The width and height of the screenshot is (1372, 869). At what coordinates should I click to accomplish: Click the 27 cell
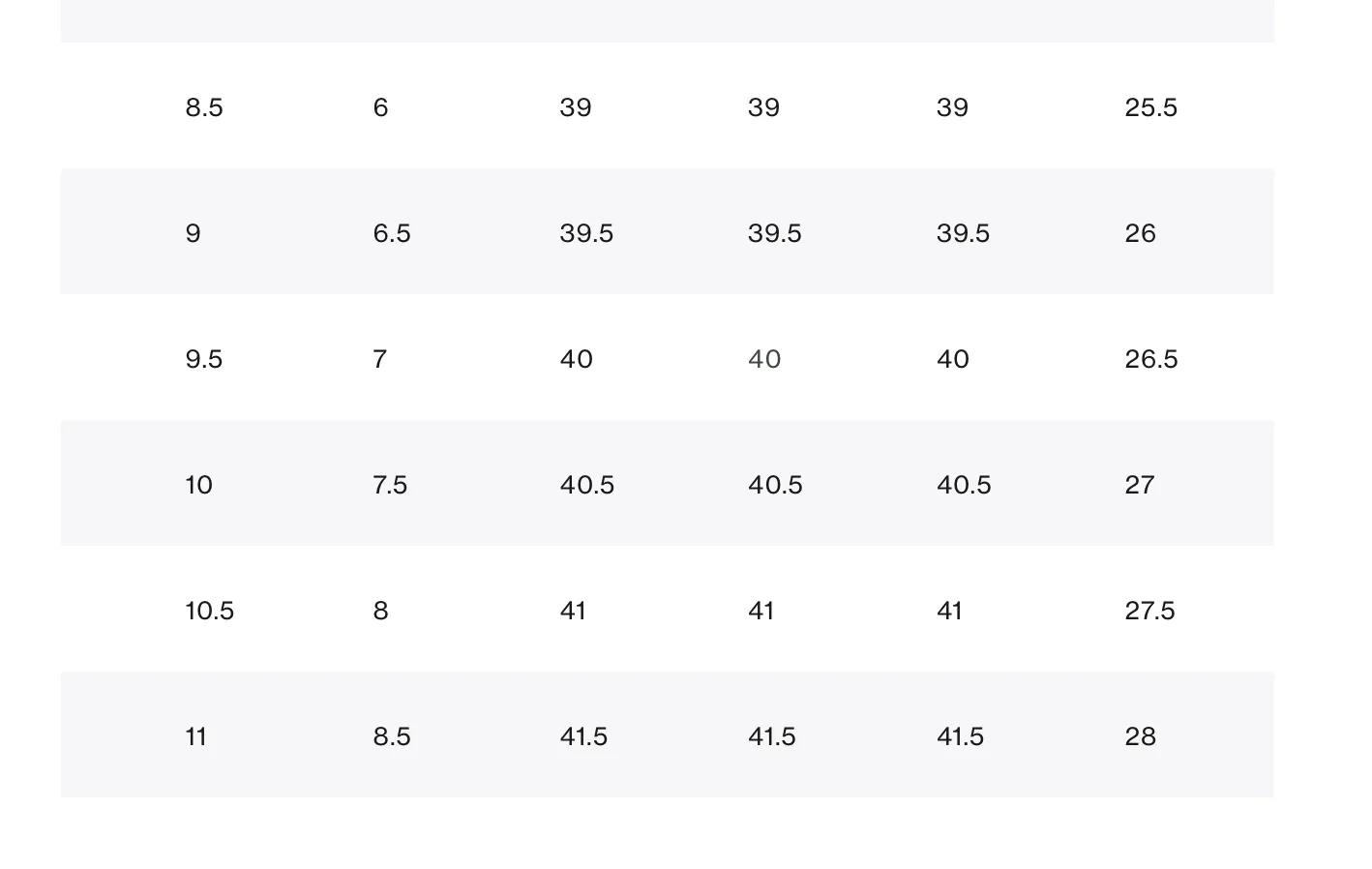(x=1140, y=485)
